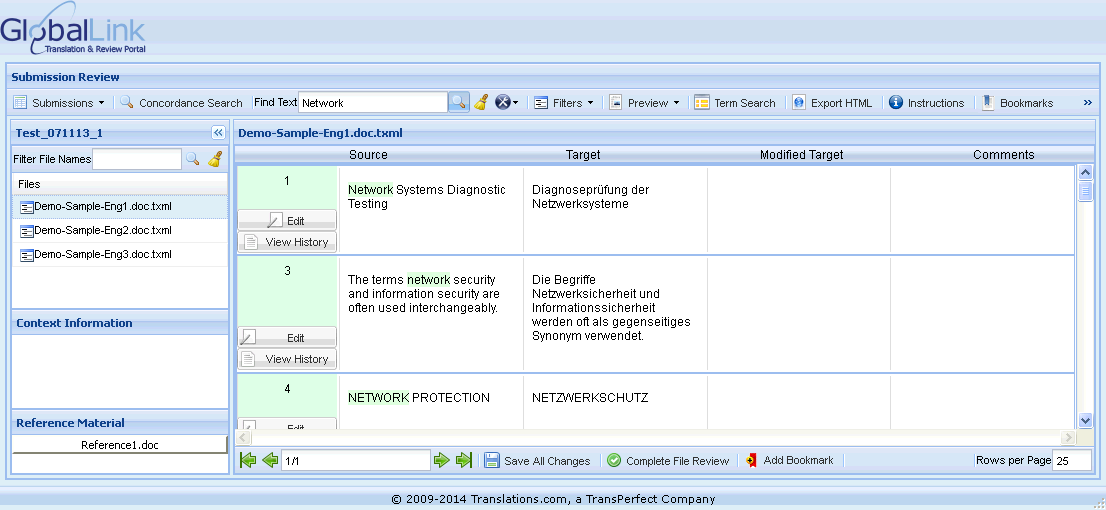This screenshot has width=1106, height=510.
Task: Click source text starting 'The terms network security'
Action: click(x=424, y=294)
